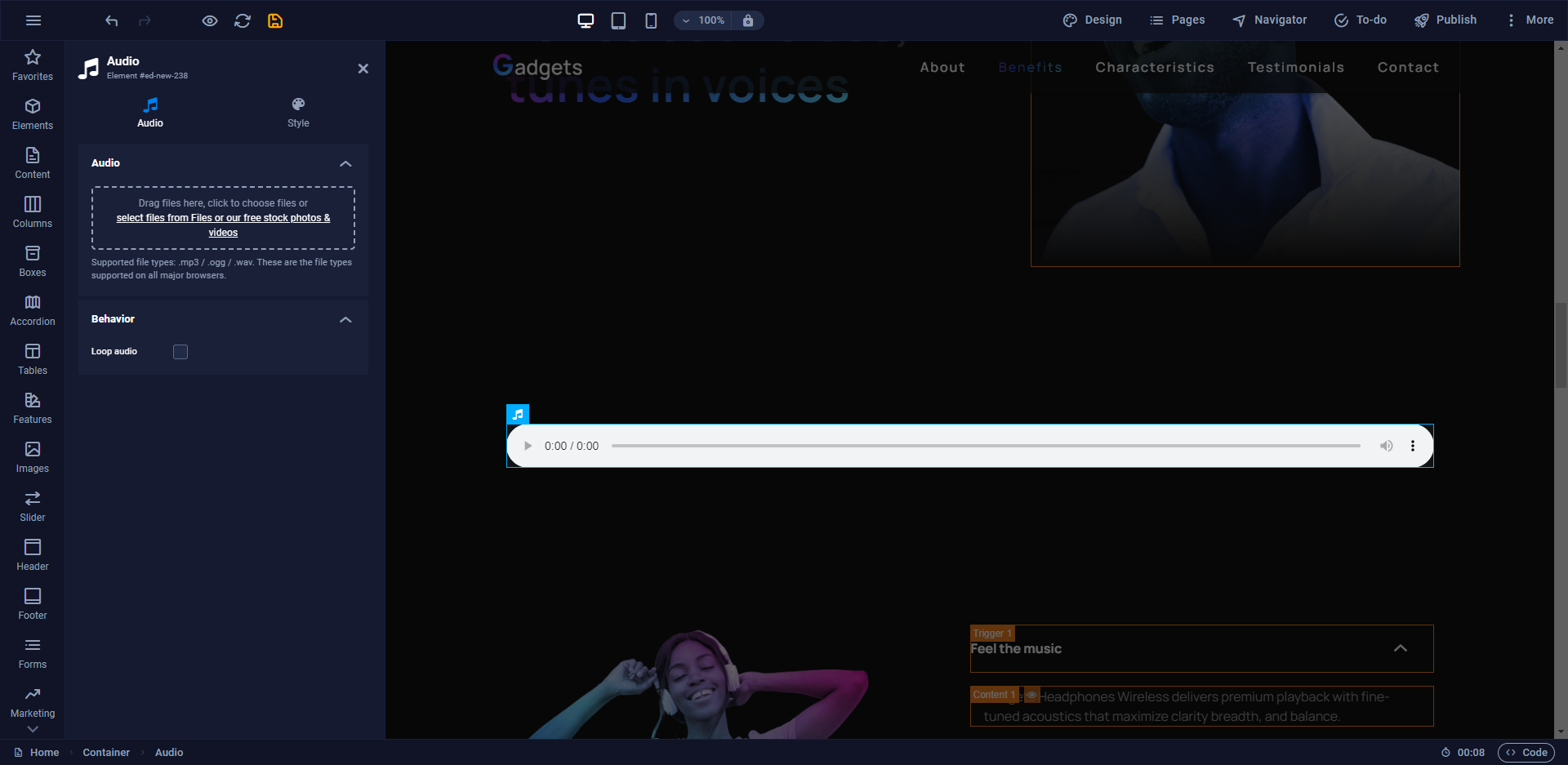The height and width of the screenshot is (765, 1568).
Task: Switch to tablet view
Action: (618, 20)
